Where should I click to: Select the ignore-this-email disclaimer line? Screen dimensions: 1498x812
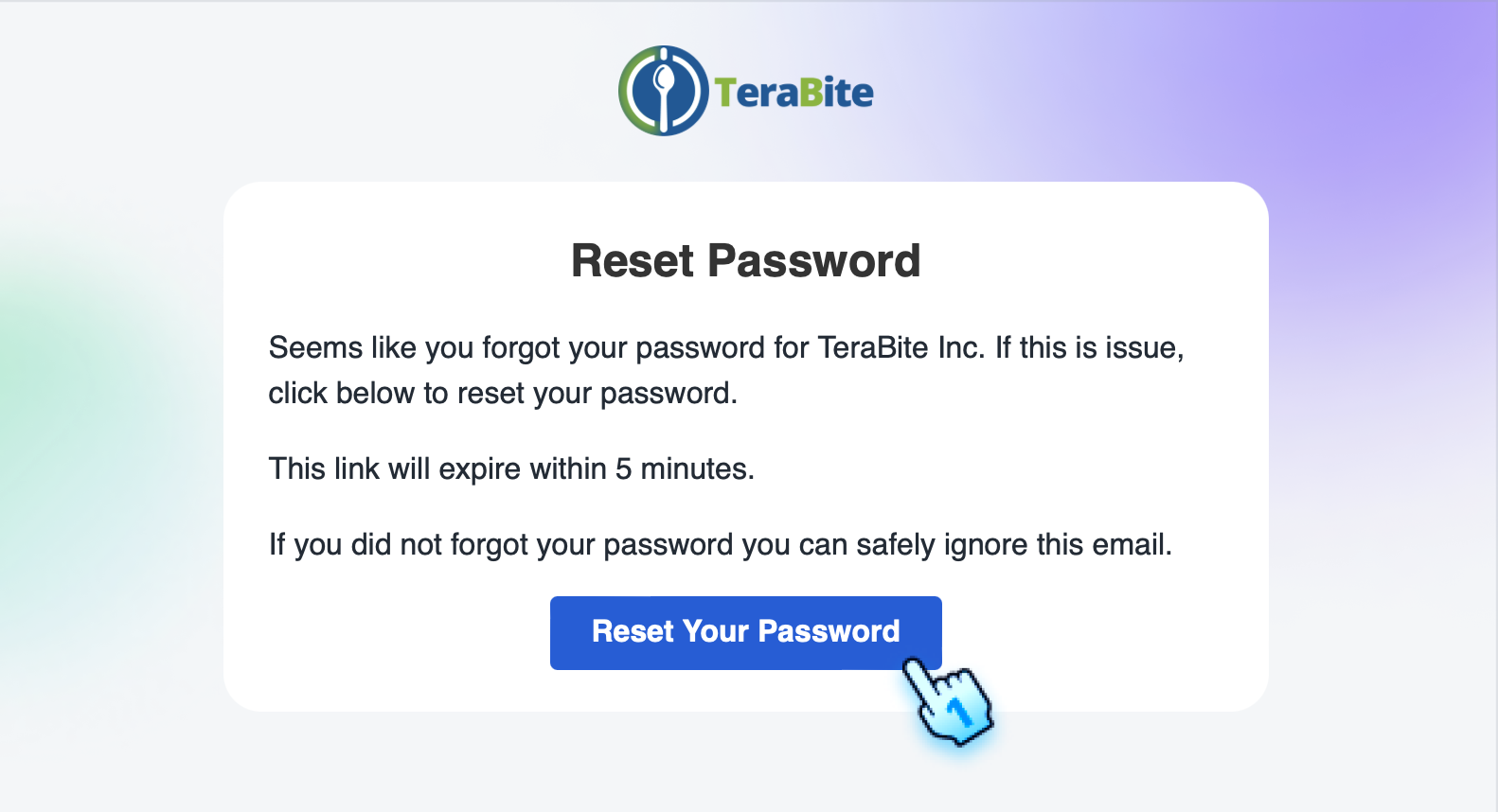[721, 544]
